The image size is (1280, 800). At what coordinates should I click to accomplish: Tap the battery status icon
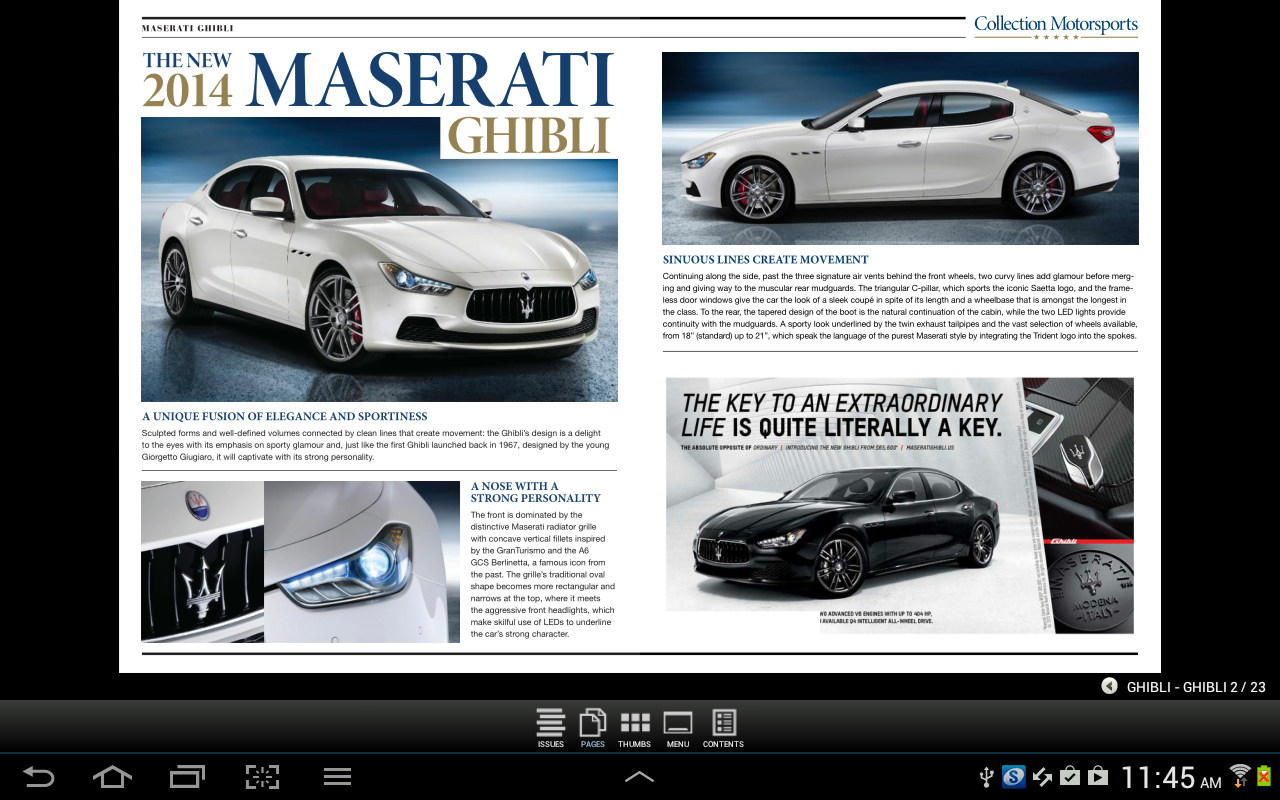click(1264, 775)
